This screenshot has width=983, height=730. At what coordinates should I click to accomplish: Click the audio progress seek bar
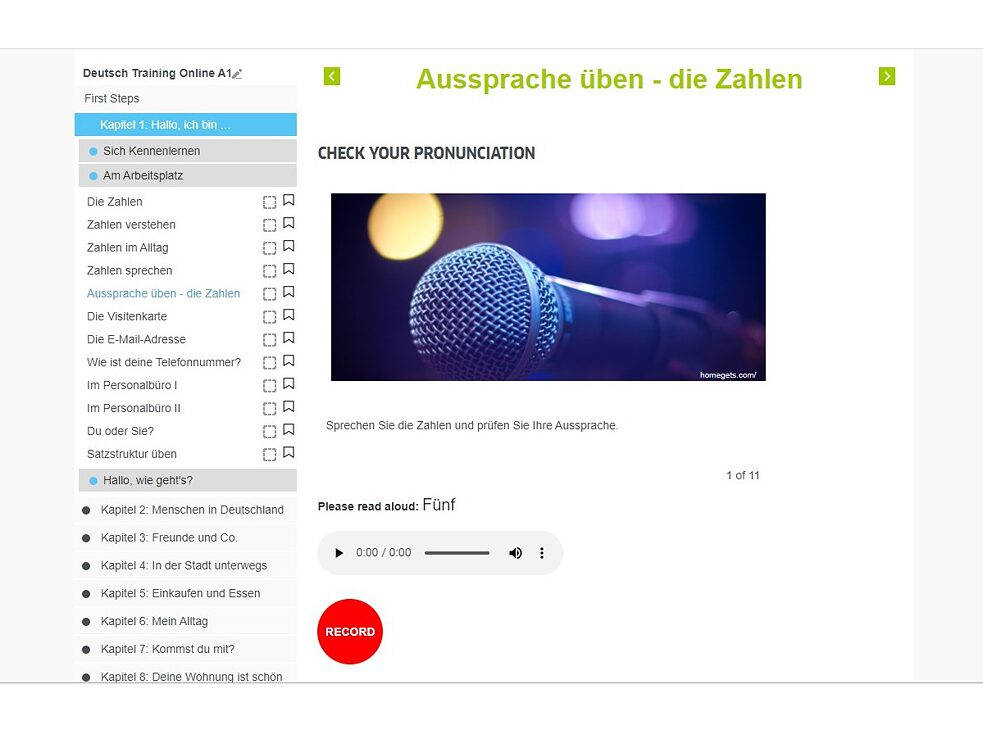coord(457,553)
